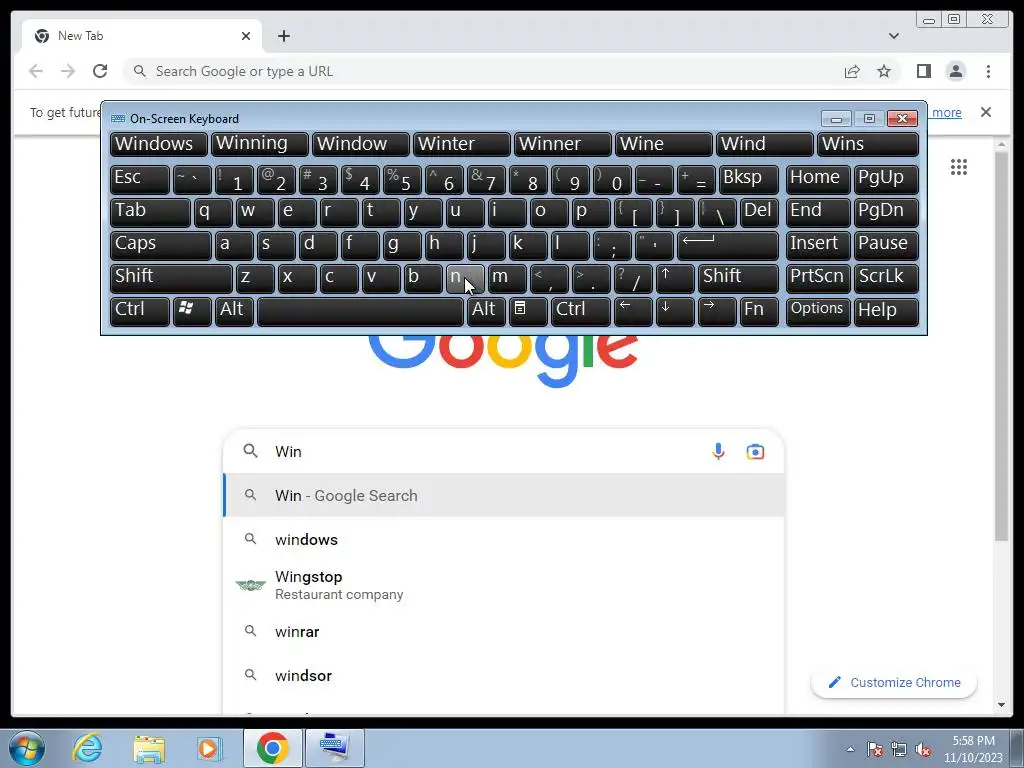This screenshot has width=1024, height=768.
Task: Click the page vertical scrollbar
Action: (1001, 346)
